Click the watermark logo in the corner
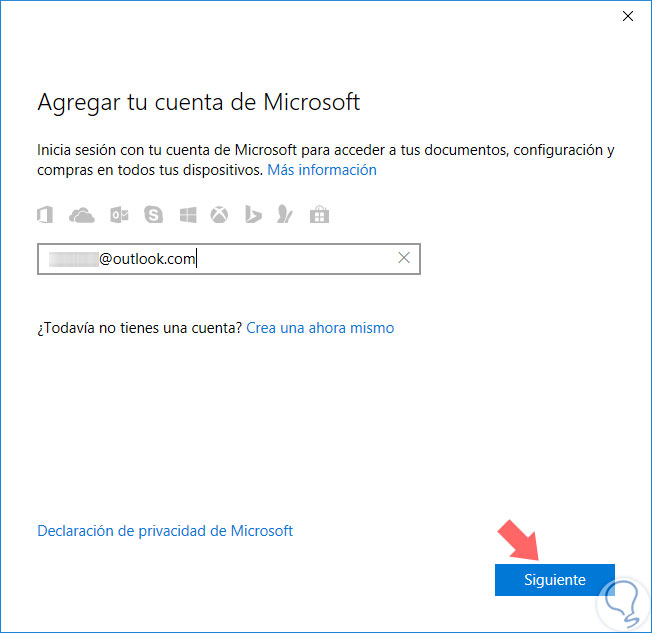 622,603
